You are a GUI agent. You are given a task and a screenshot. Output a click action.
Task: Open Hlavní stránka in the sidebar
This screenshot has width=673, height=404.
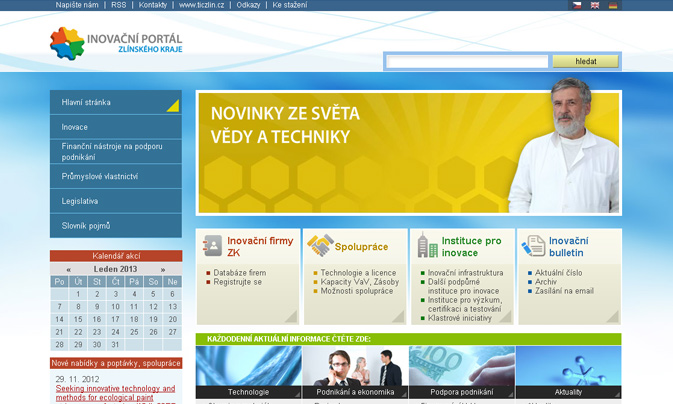pos(115,102)
